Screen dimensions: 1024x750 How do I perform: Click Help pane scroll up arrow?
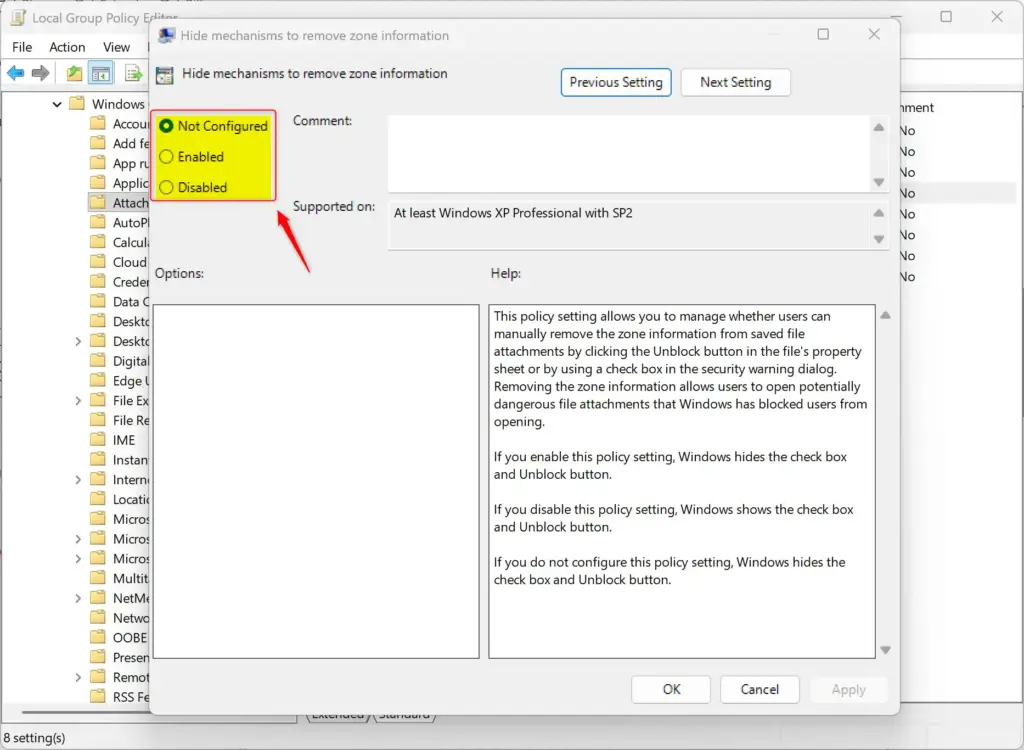[x=886, y=315]
